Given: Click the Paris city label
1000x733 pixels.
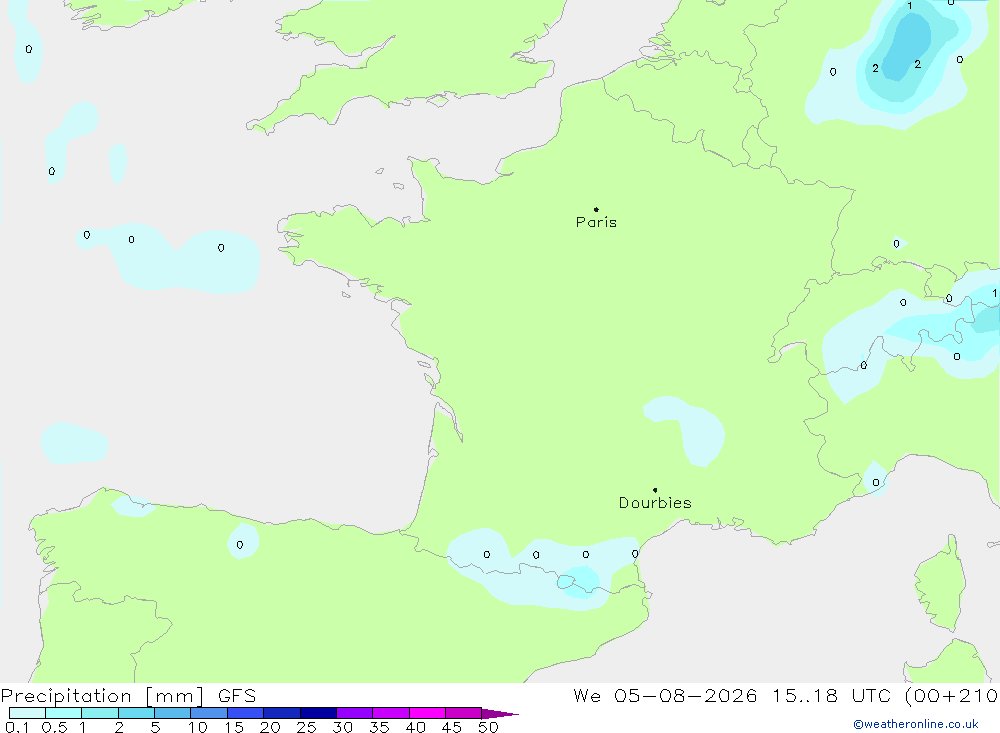Looking at the screenshot, I should click(x=596, y=222).
